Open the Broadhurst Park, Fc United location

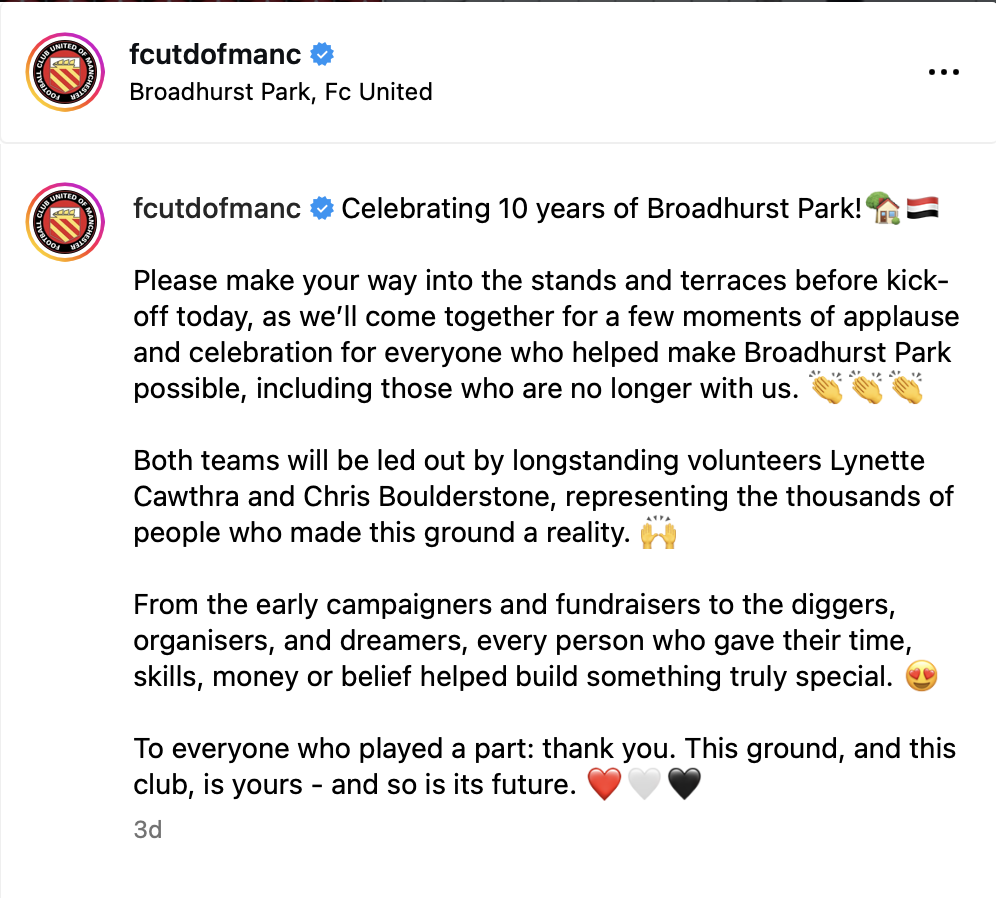coord(281,92)
